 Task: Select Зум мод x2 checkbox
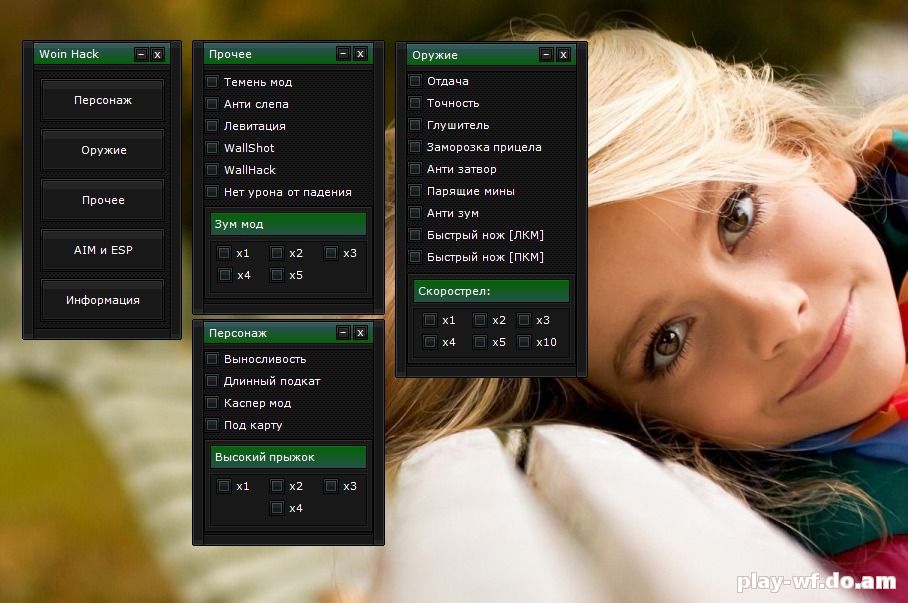[277, 253]
